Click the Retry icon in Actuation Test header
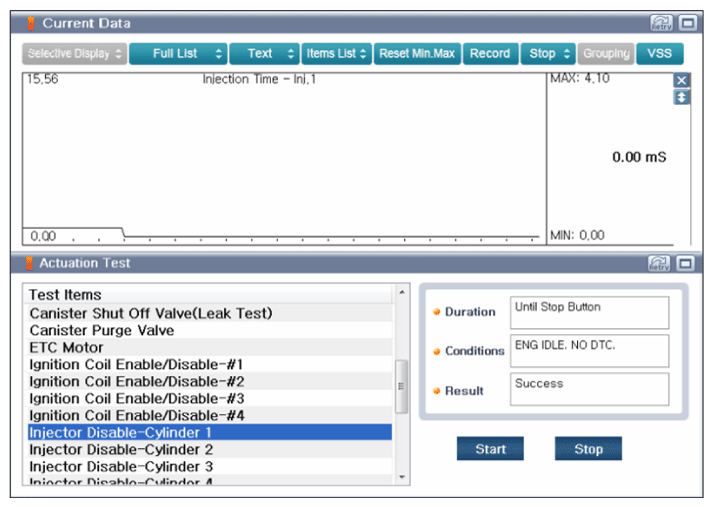713x507 pixels. tap(659, 264)
